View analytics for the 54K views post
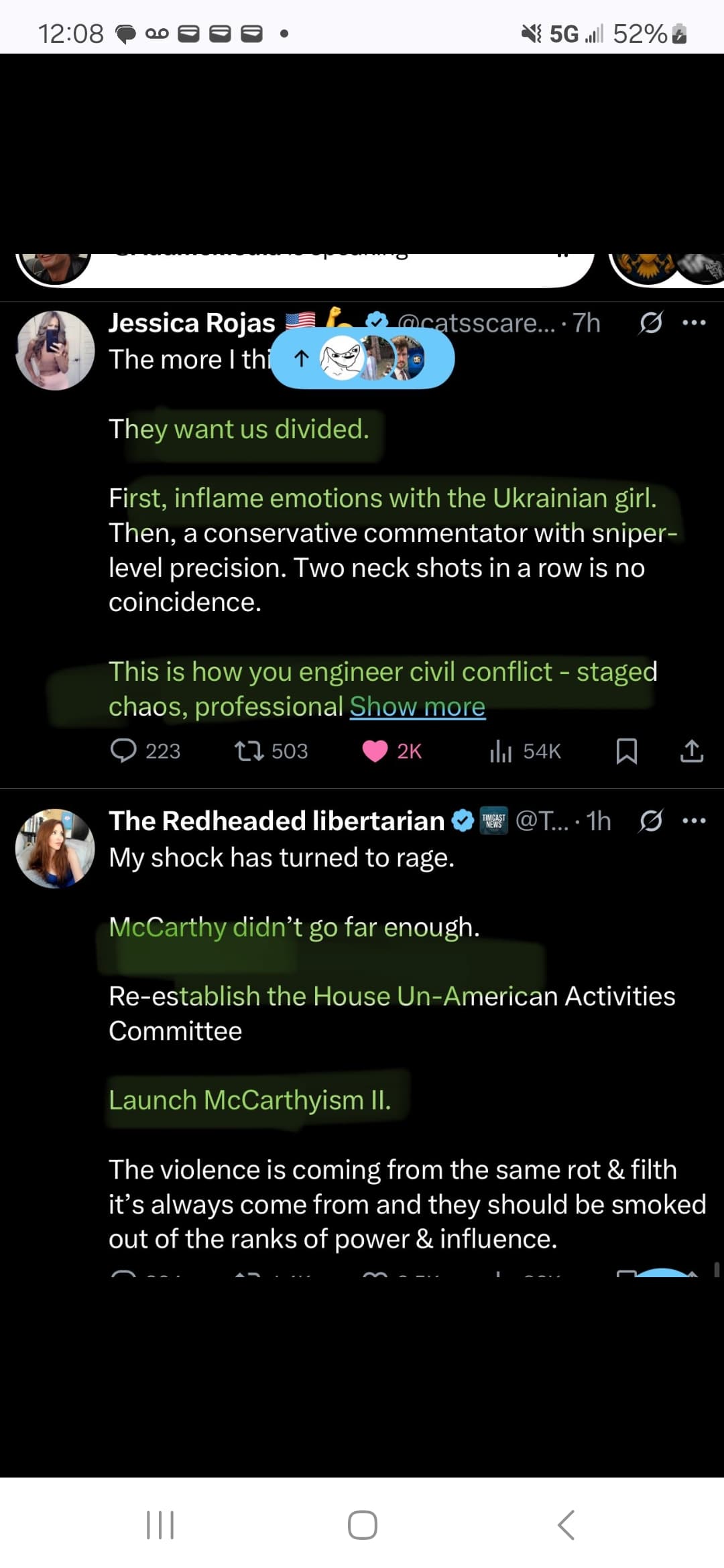Screen dimensions: 724x1568 (501, 751)
